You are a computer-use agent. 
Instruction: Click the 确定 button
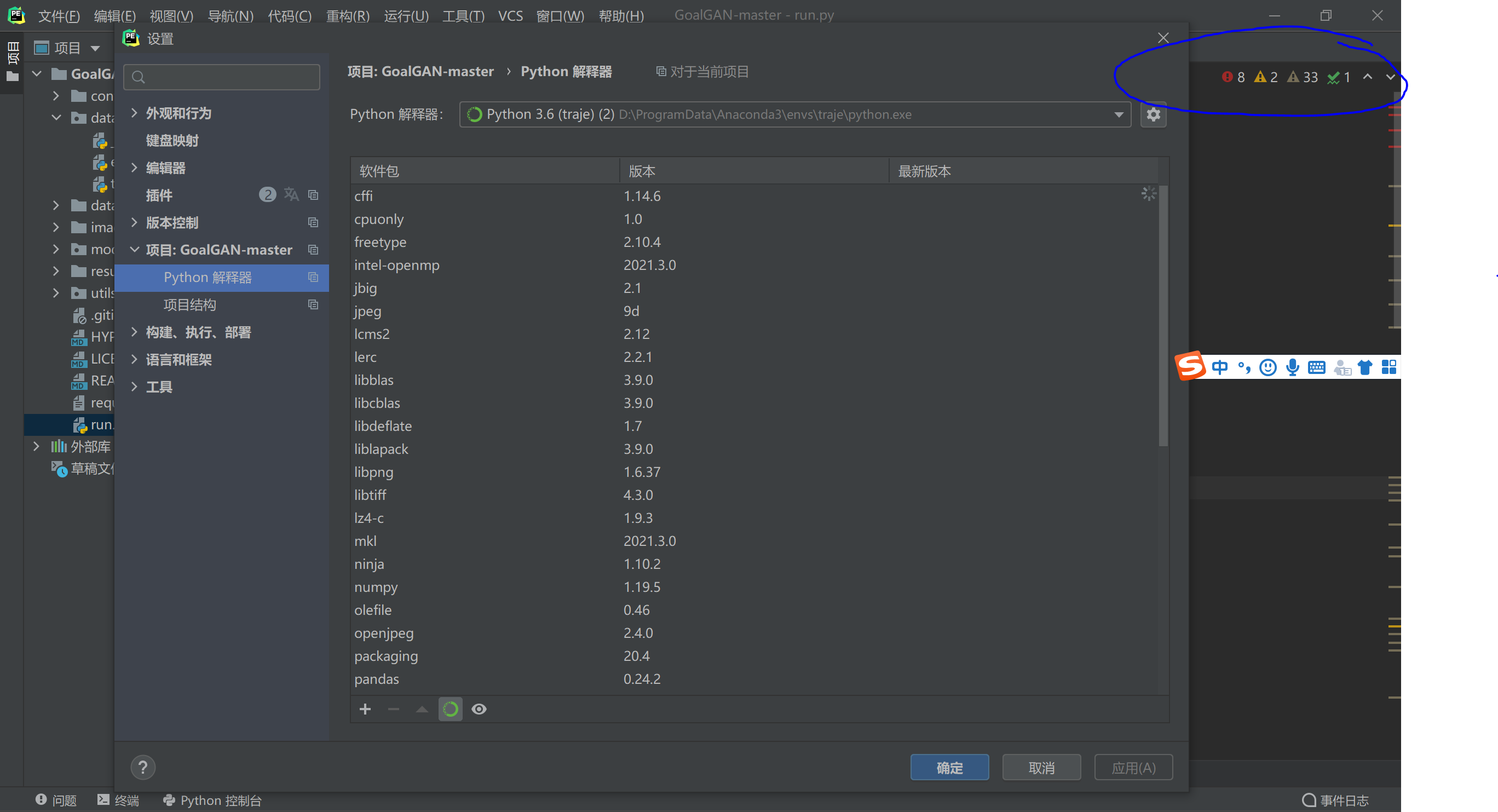(949, 767)
